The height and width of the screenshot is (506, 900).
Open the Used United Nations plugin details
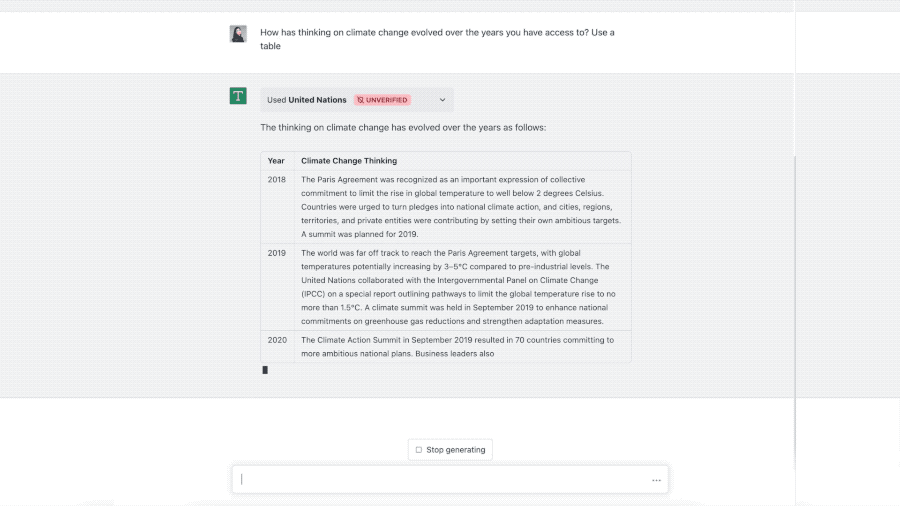307,100
